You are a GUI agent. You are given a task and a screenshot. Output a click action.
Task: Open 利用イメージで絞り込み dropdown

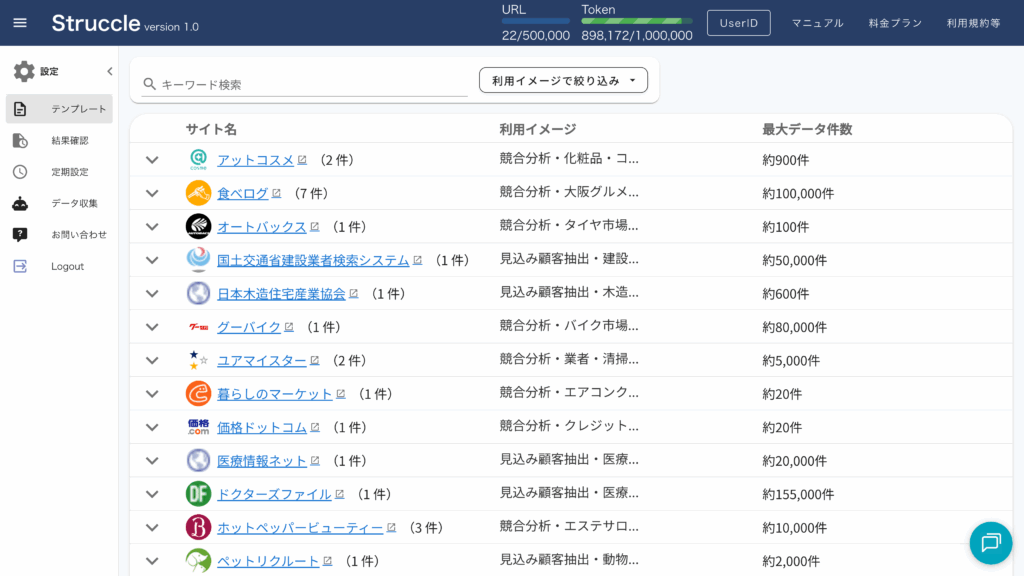pyautogui.click(x=563, y=80)
